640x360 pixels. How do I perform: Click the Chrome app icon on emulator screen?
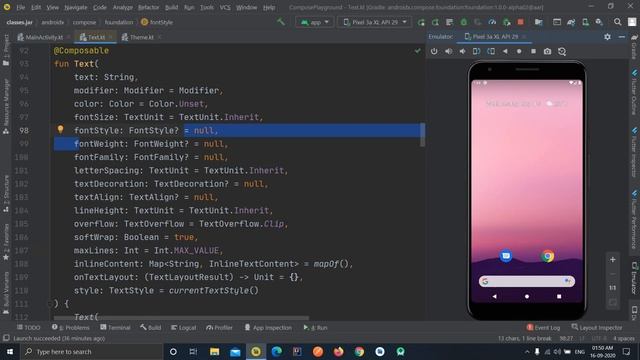[x=548, y=256]
